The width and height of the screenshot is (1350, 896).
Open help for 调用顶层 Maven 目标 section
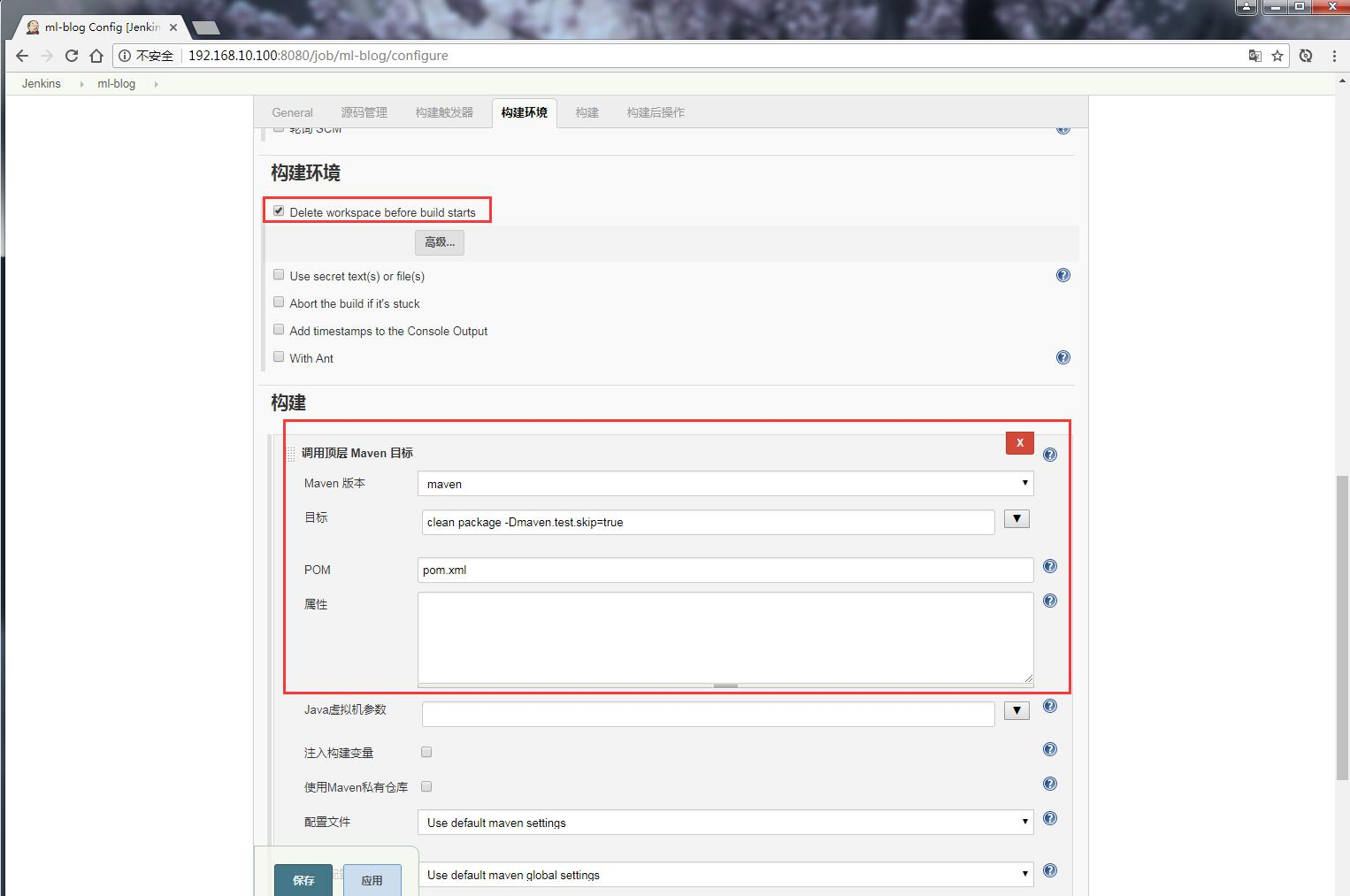[1050, 455]
